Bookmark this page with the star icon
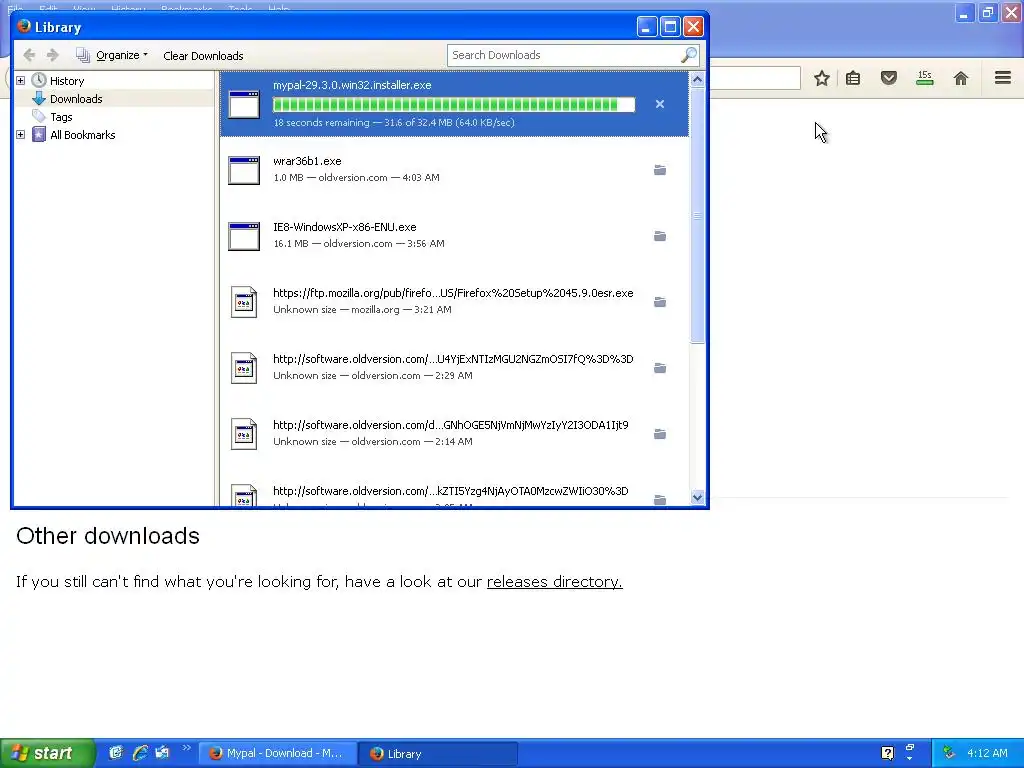Image resolution: width=1024 pixels, height=768 pixels. [x=822, y=78]
